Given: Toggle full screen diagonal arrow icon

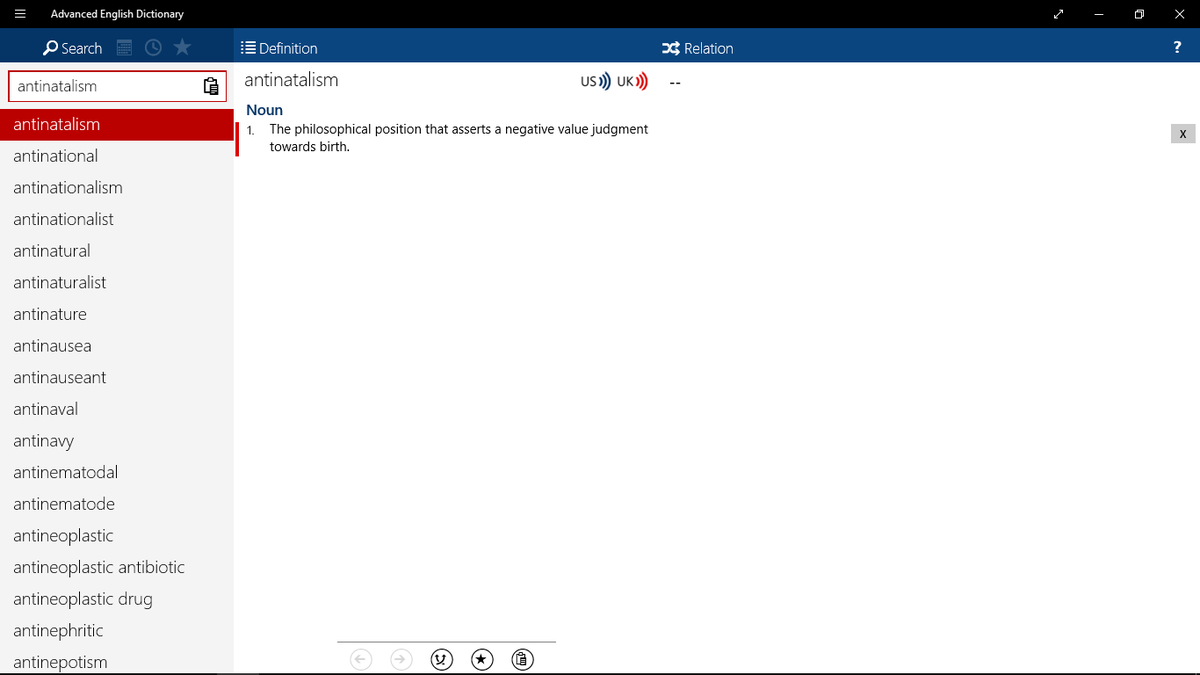Looking at the screenshot, I should pos(1059,14).
